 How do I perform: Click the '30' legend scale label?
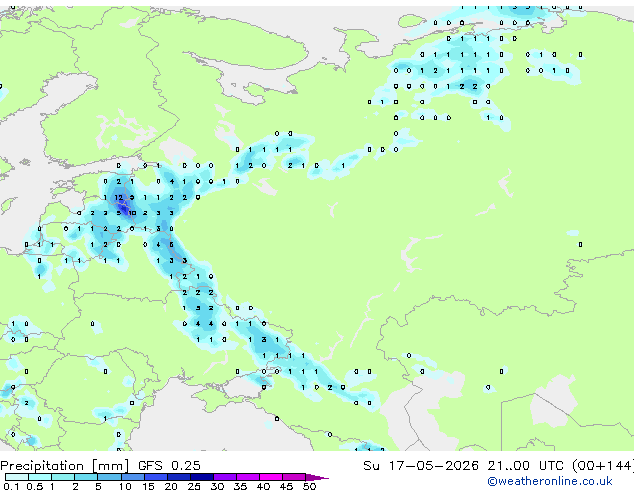point(217,486)
